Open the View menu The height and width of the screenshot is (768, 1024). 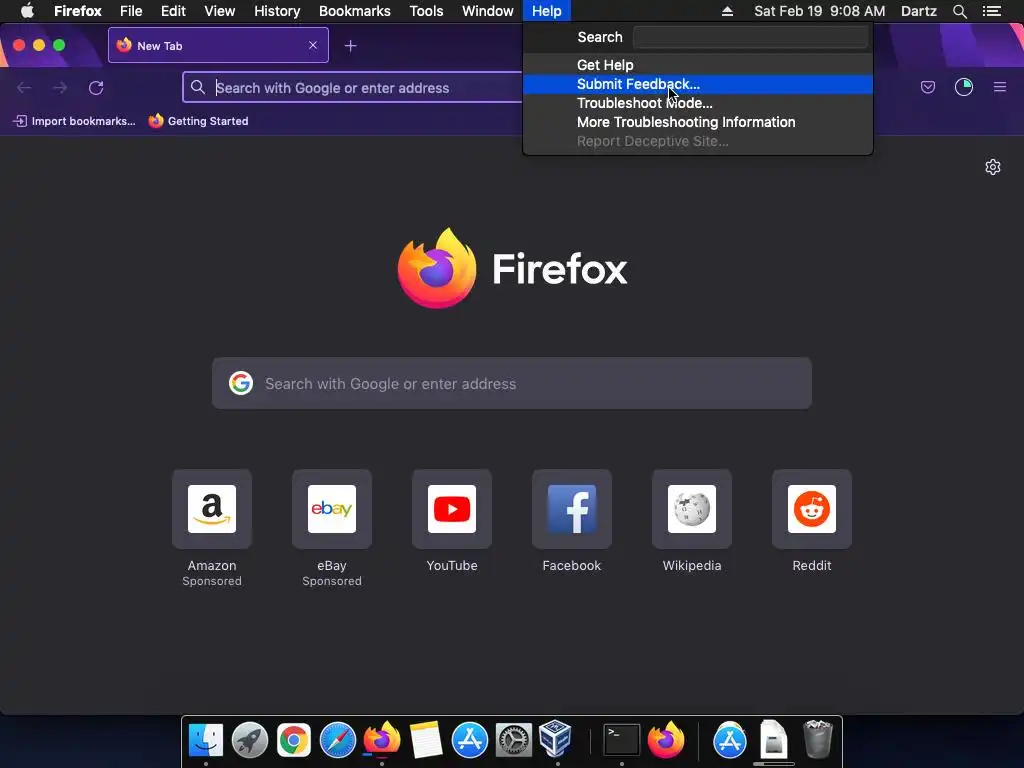[x=219, y=11]
